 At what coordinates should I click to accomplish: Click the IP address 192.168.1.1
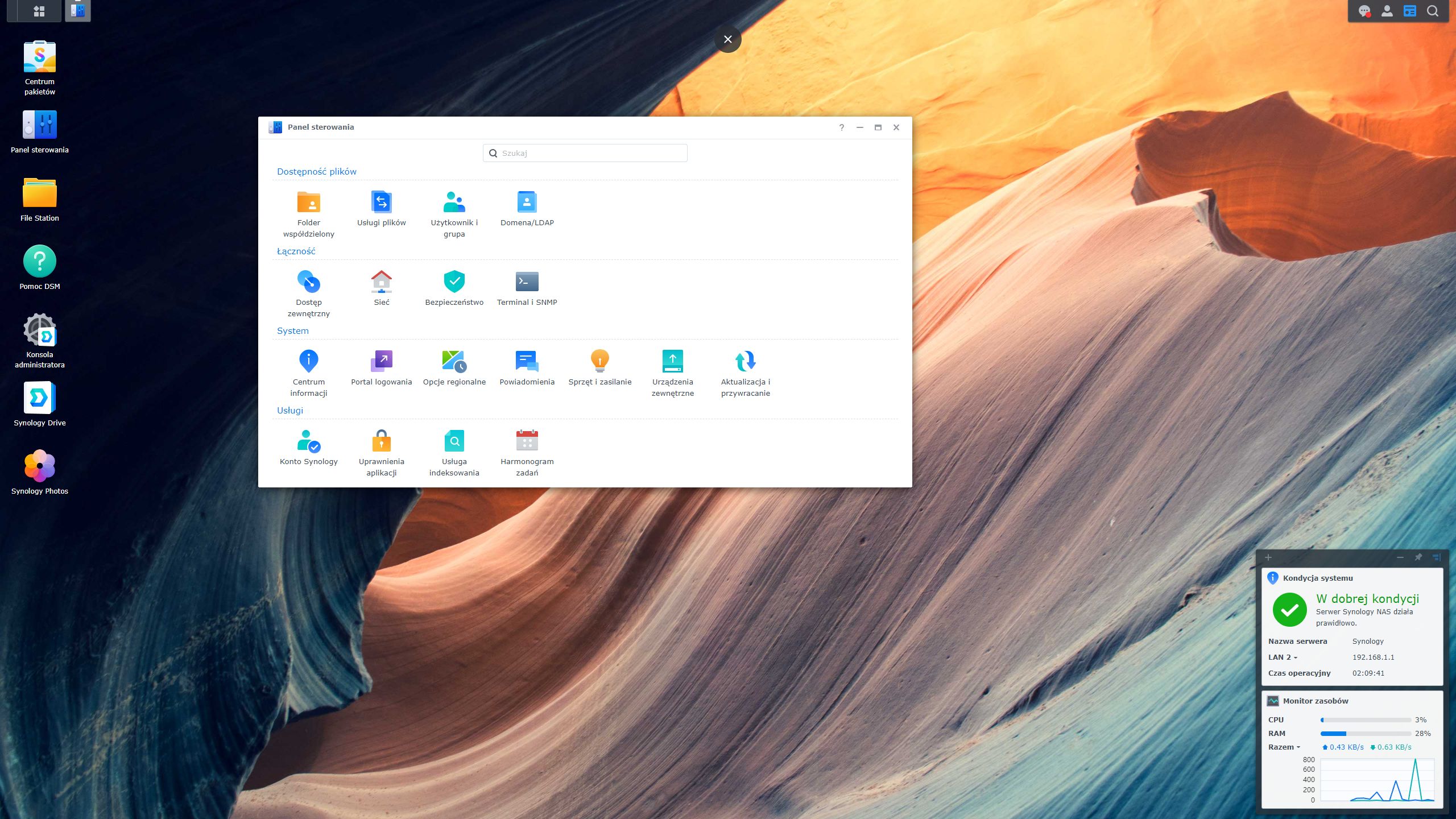coord(1374,657)
